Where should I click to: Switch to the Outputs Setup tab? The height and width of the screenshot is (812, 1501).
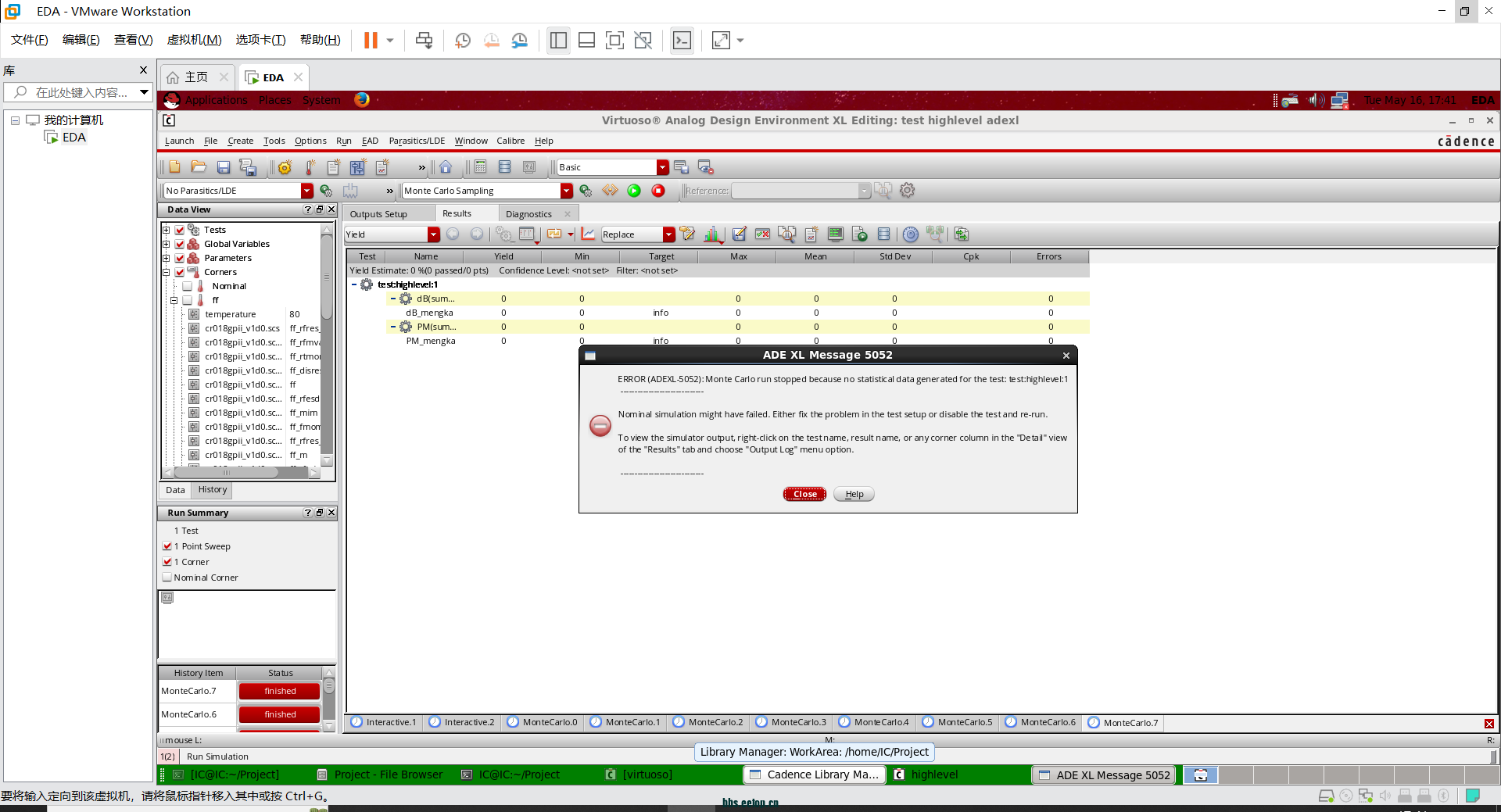pos(378,214)
